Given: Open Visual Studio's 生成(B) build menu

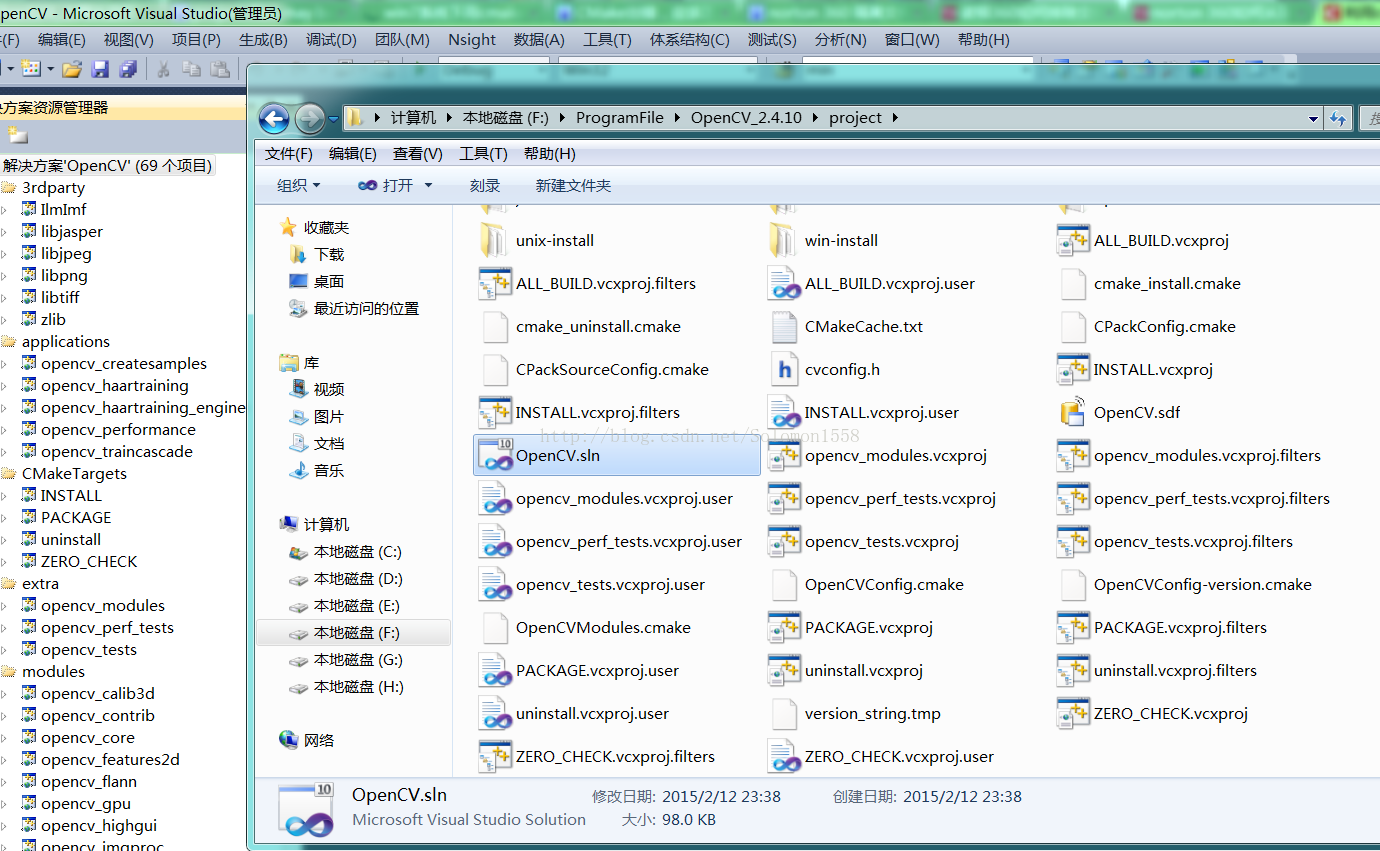Looking at the screenshot, I should click(263, 40).
